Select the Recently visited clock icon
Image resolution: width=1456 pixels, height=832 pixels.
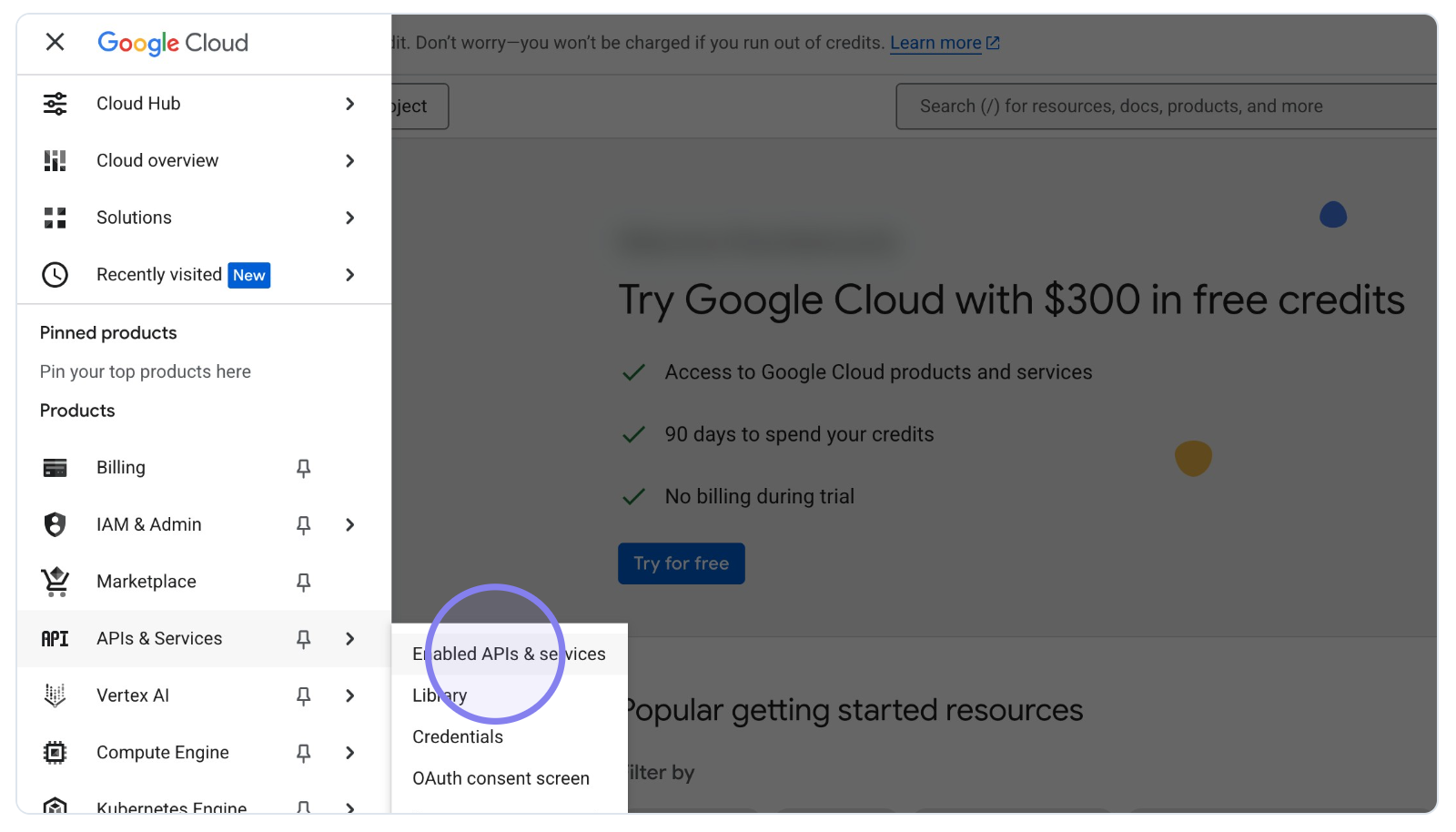click(55, 274)
